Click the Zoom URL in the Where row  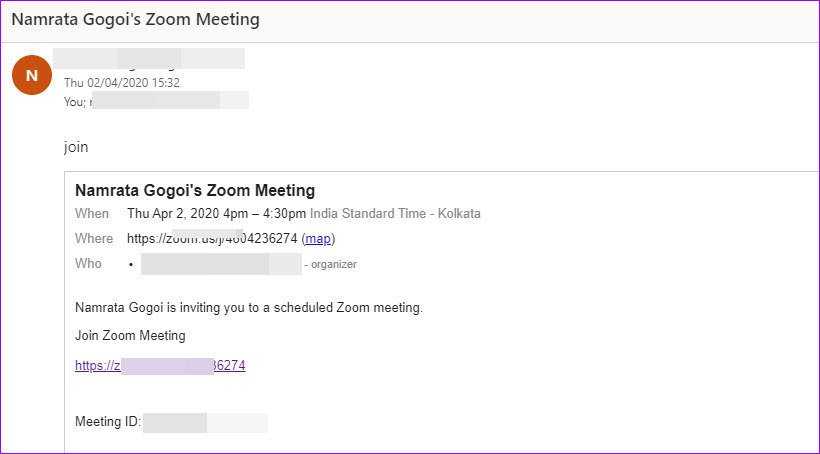click(211, 239)
